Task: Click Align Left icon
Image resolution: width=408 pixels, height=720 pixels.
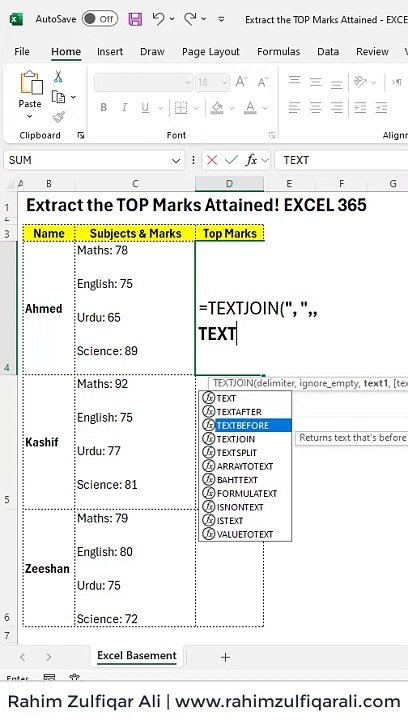Action: click(x=294, y=107)
